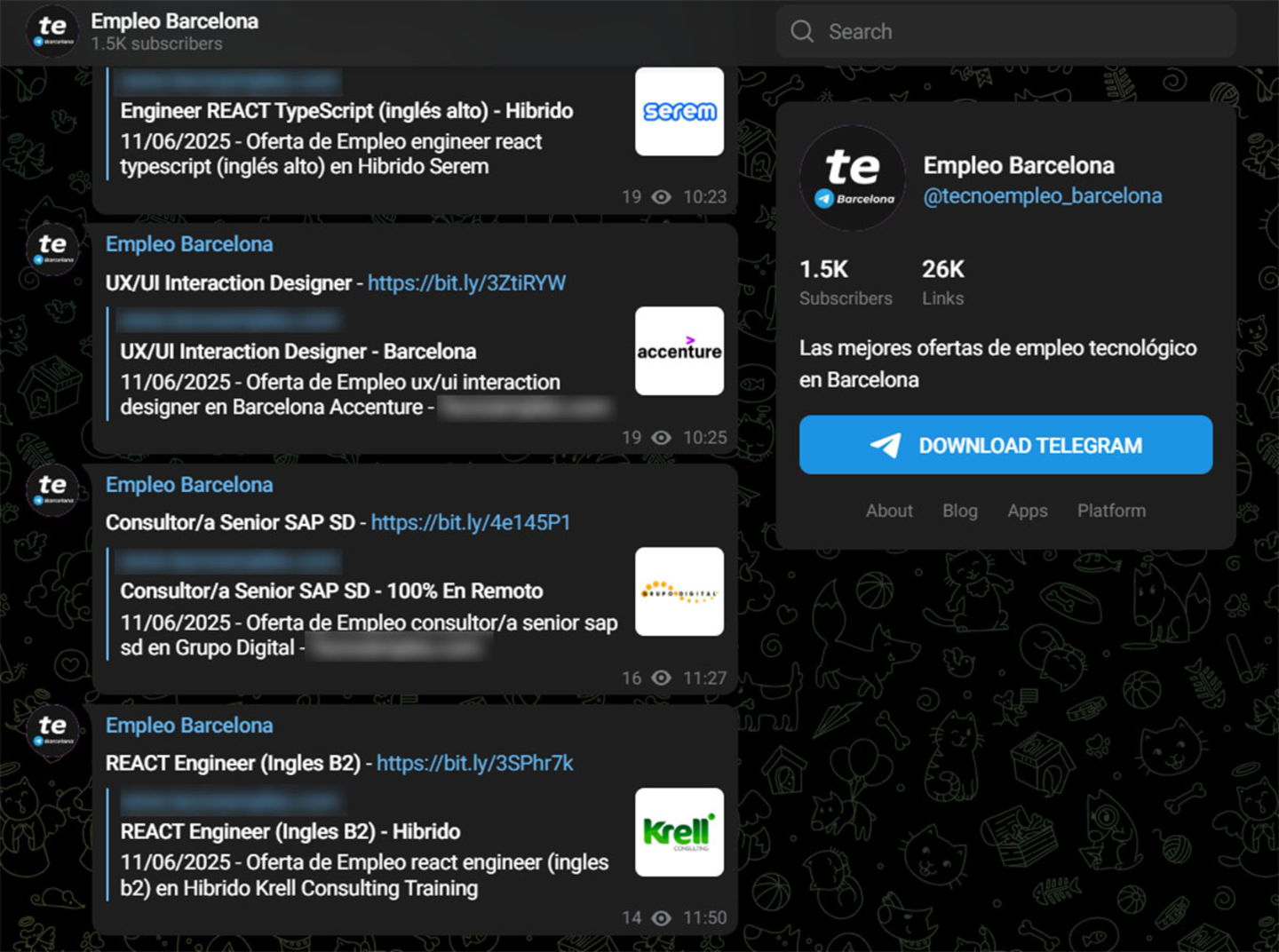Screen dimensions: 1279x952
Task: Open link https://bit.ly/4e145P1
Action: [x=471, y=523]
